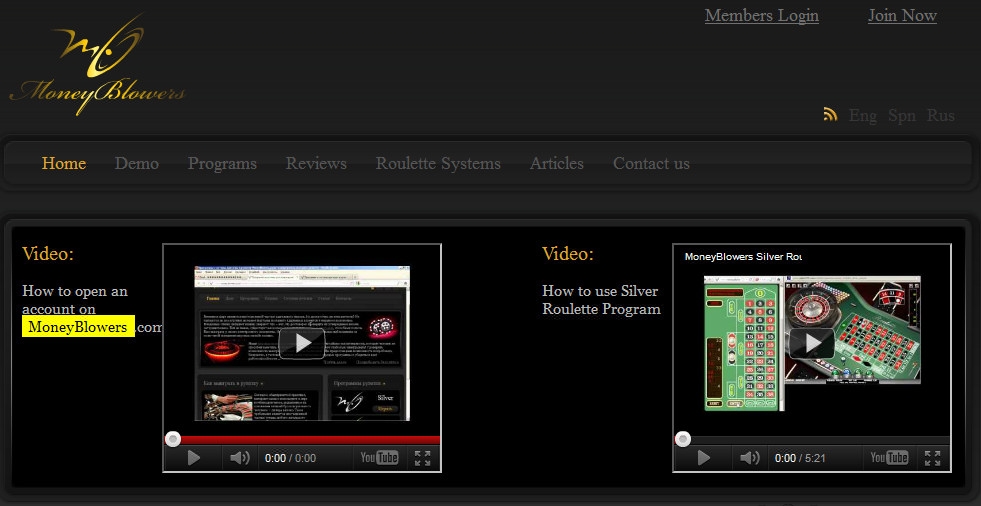
Task: Play the Silver Roulette video center button
Action: [811, 343]
